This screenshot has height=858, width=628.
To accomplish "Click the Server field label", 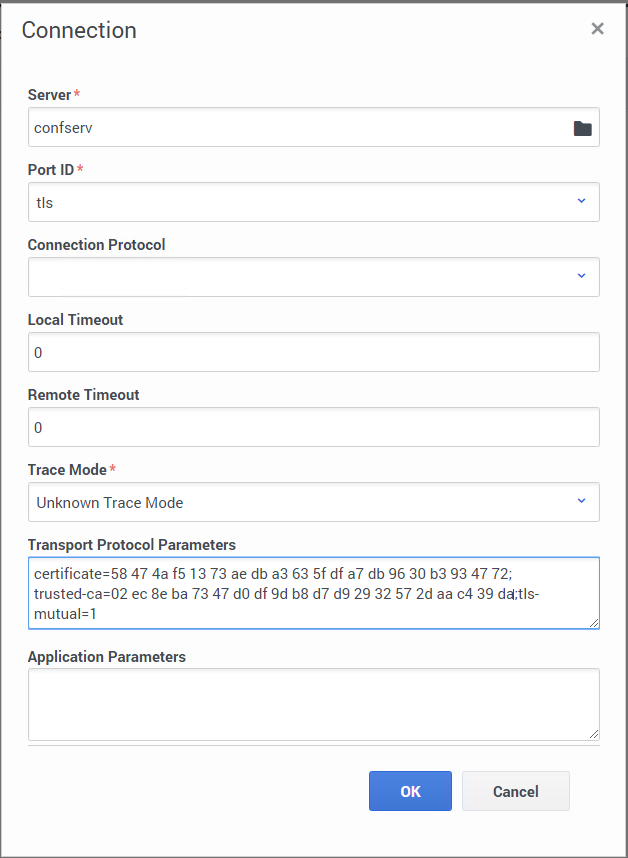I will click(x=49, y=95).
